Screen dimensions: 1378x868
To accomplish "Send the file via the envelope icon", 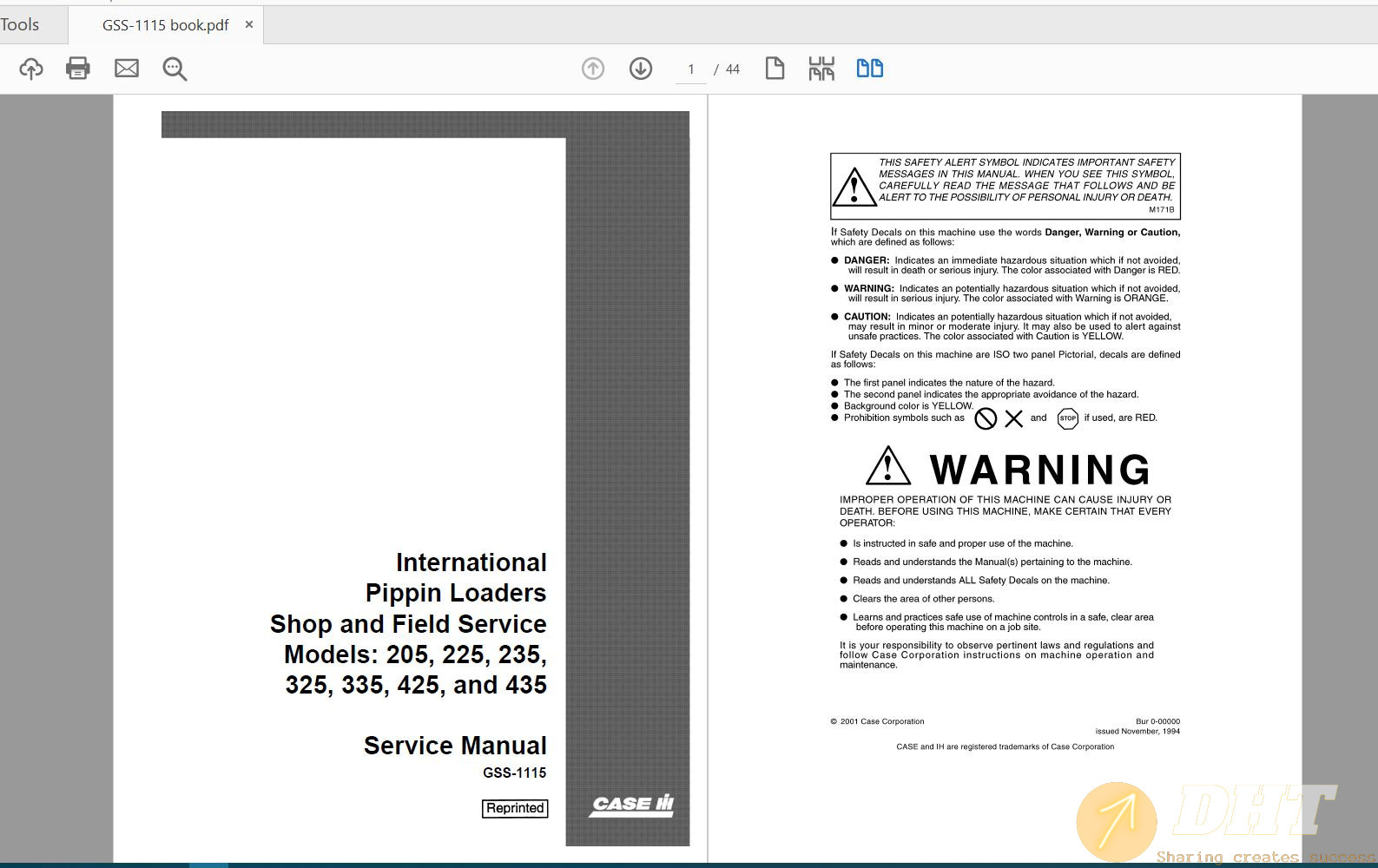I will pyautogui.click(x=127, y=69).
